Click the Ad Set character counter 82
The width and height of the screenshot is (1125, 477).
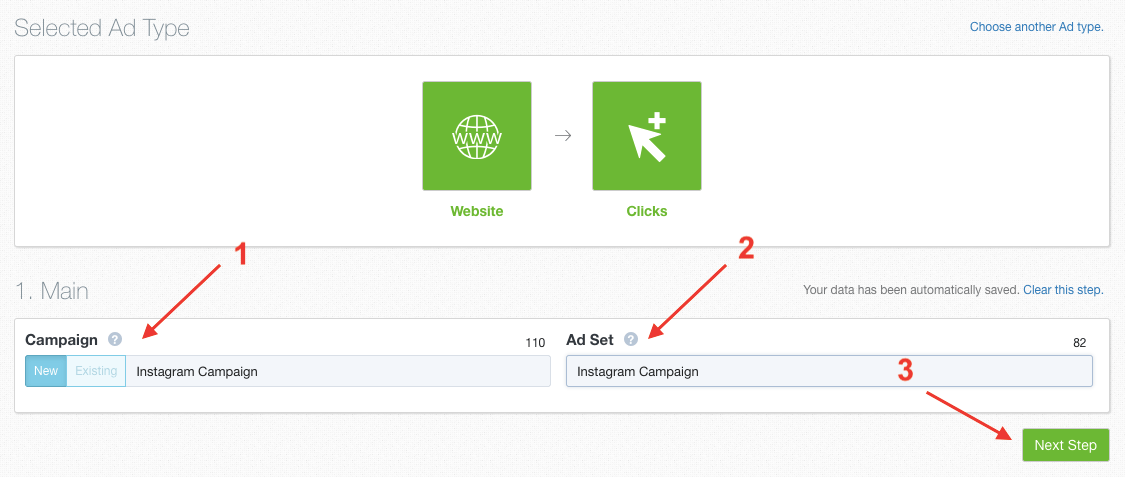click(x=1079, y=343)
